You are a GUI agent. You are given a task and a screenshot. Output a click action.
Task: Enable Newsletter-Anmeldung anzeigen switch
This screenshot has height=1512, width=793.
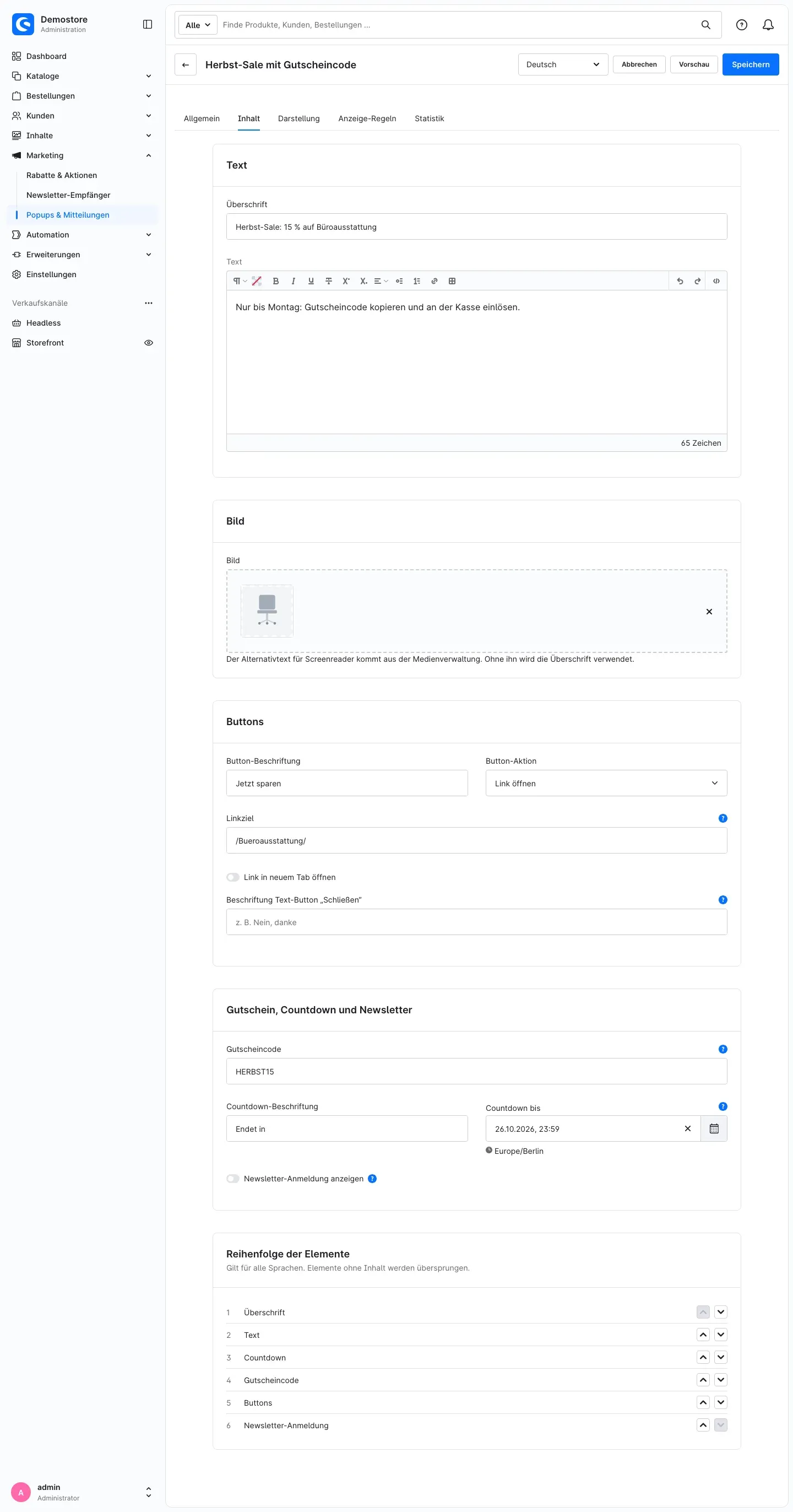[233, 1179]
